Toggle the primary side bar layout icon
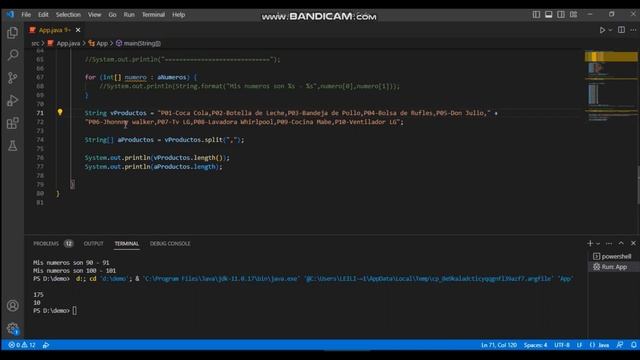Image resolution: width=640 pixels, height=360 pixels. coord(536,14)
